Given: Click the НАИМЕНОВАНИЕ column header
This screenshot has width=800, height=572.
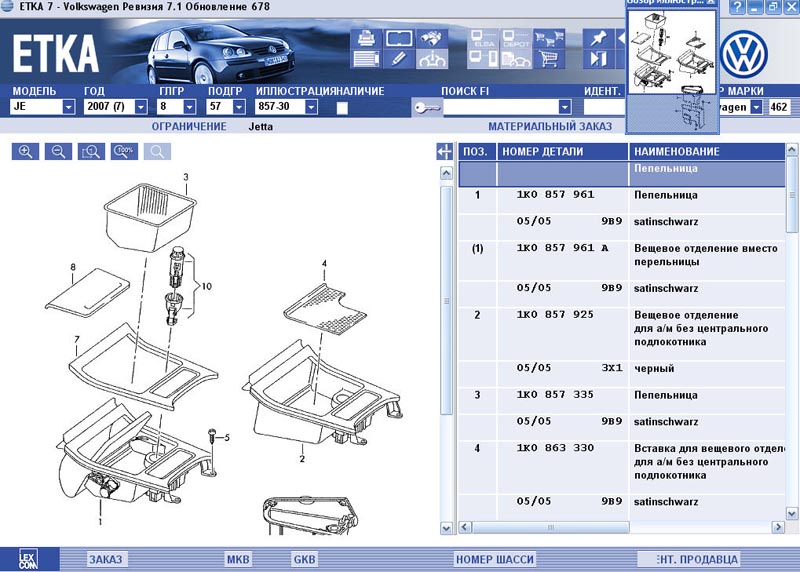Looking at the screenshot, I should 707,152.
